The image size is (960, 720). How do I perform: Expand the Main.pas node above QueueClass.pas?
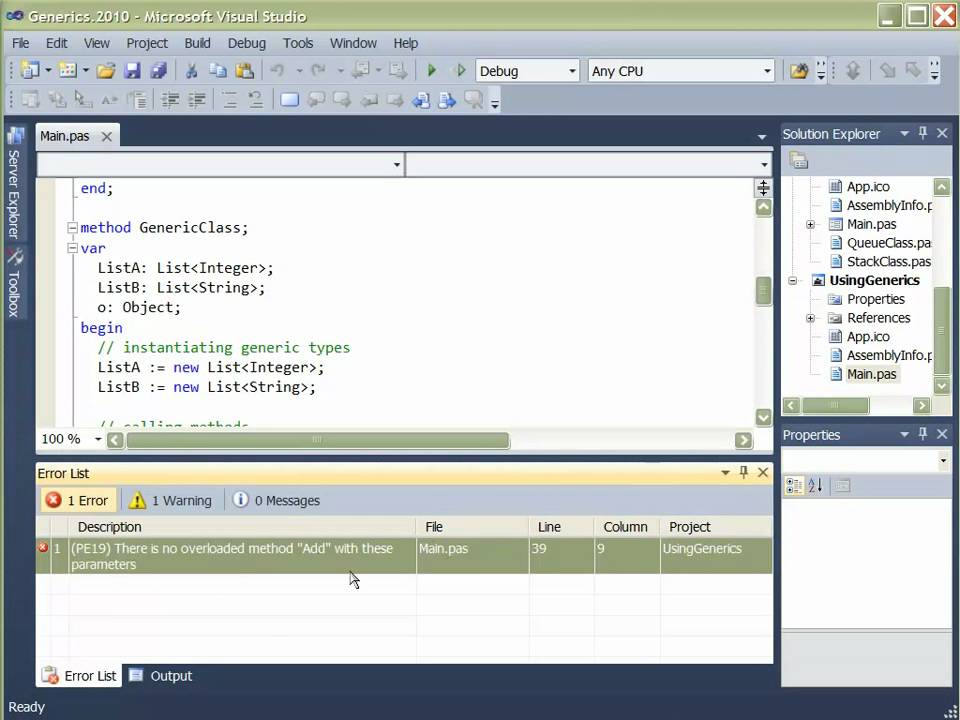(811, 225)
